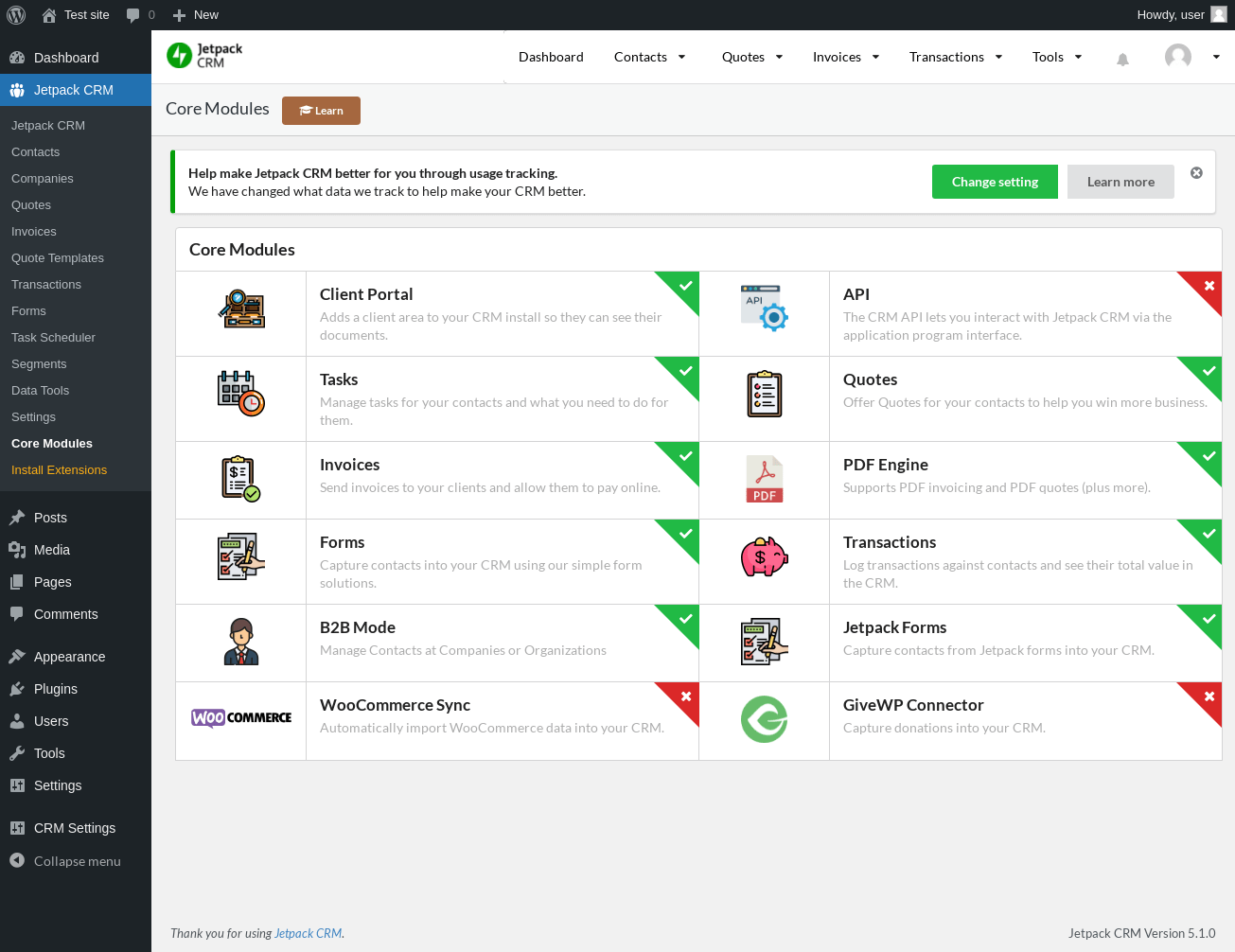Open CRM Settings in sidebar
1235x952 pixels.
(76, 828)
